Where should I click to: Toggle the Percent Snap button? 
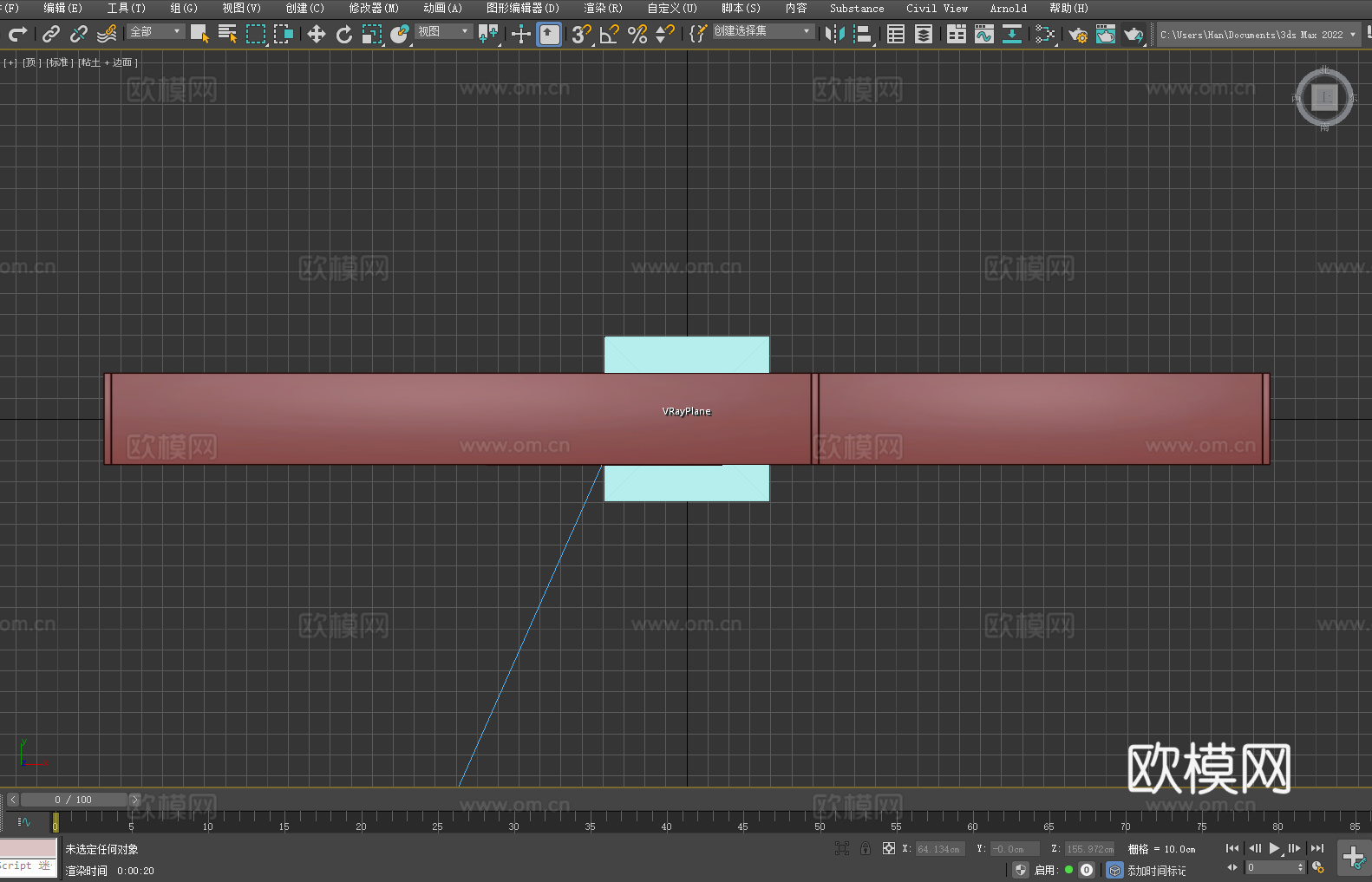pyautogui.click(x=637, y=34)
